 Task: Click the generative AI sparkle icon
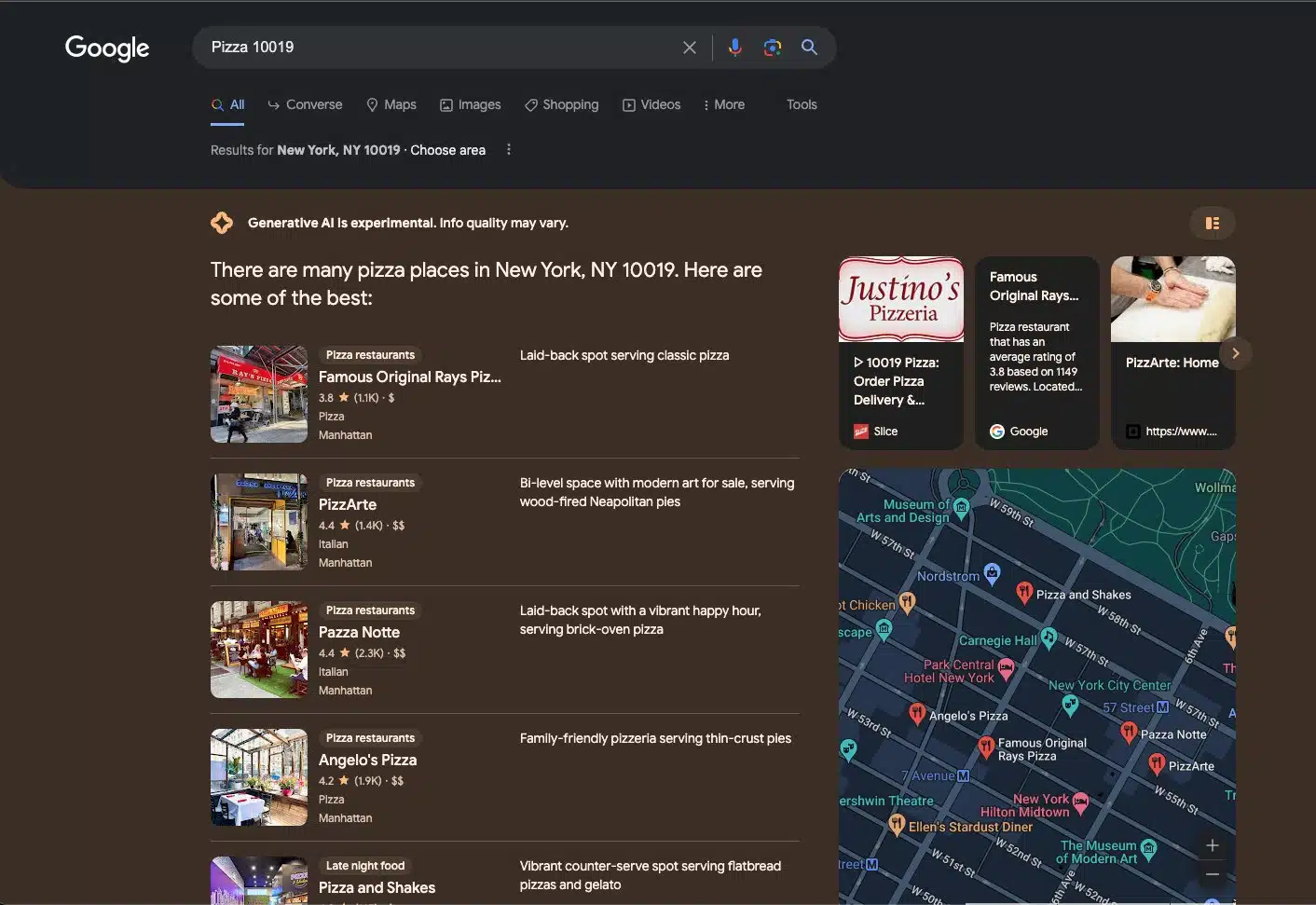(x=222, y=223)
